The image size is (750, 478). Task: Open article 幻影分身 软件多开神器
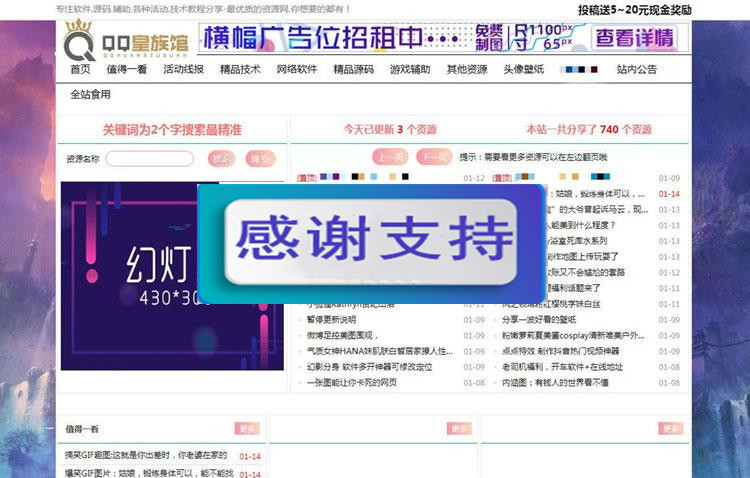369,367
